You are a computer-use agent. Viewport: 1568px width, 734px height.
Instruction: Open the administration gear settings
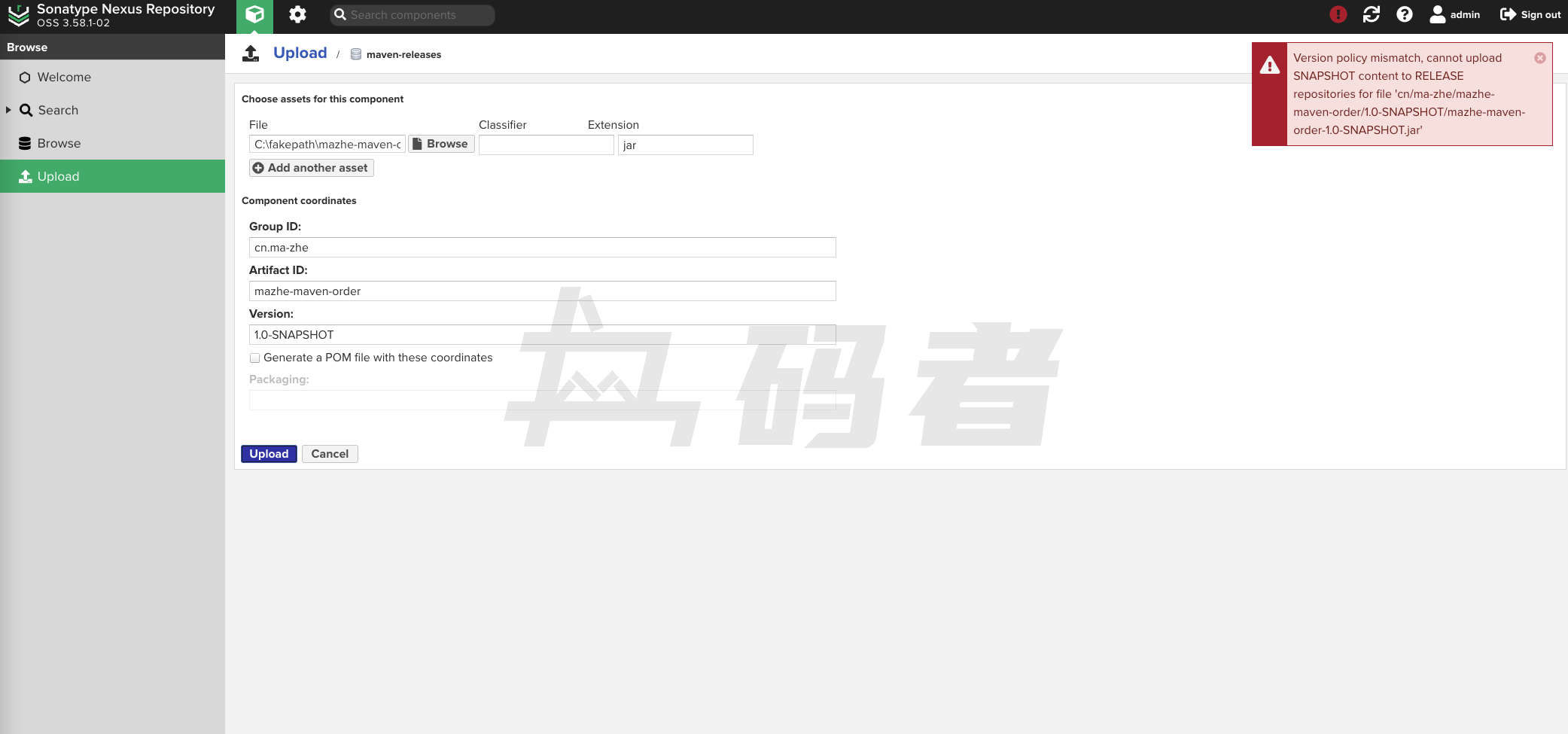point(297,15)
